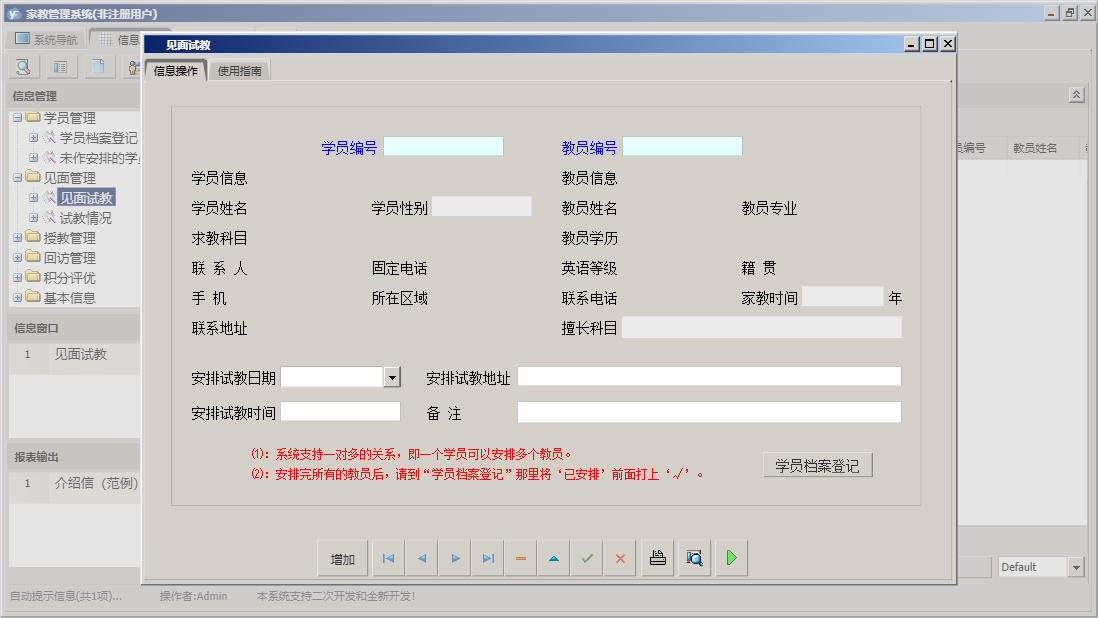Click inside the 学员编号 input field

pos(443,145)
